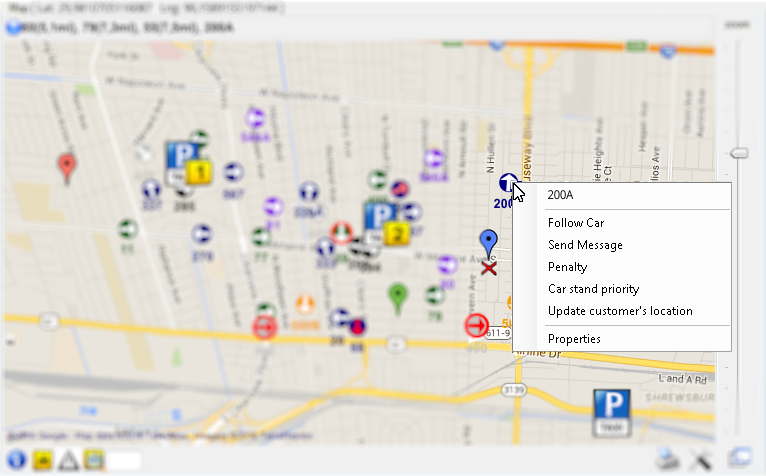766x476 pixels.
Task: Click the blue pin marker on the map
Action: (489, 244)
